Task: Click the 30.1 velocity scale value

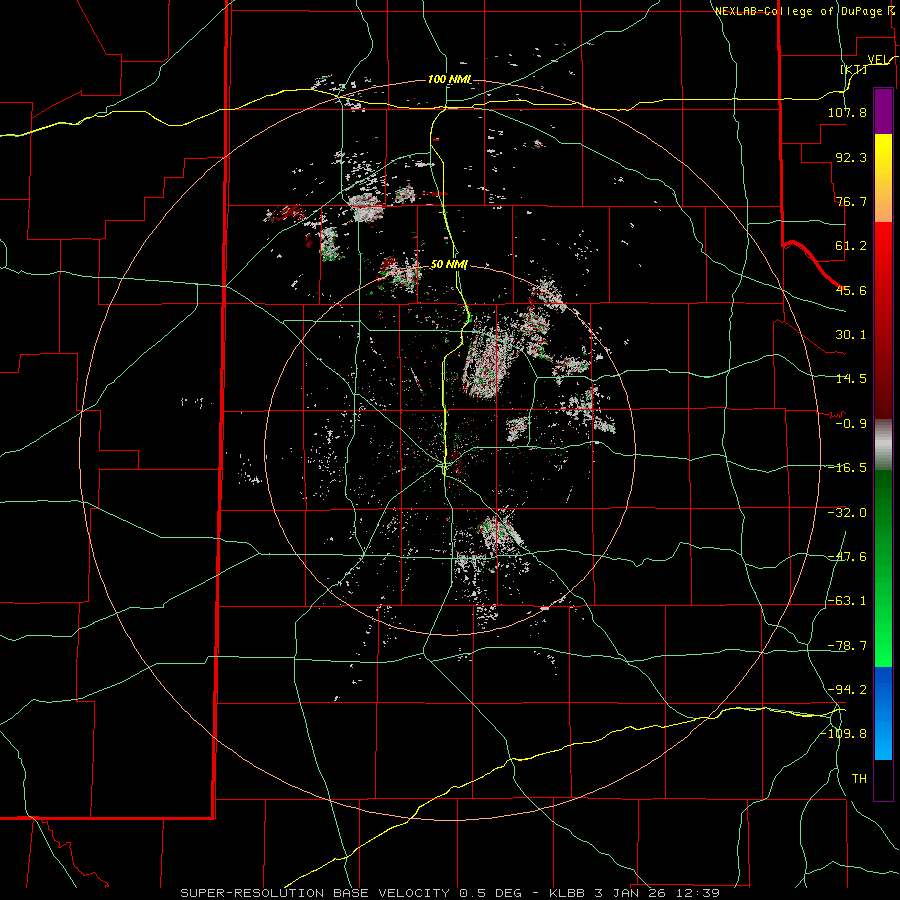Action: pyautogui.click(x=851, y=335)
